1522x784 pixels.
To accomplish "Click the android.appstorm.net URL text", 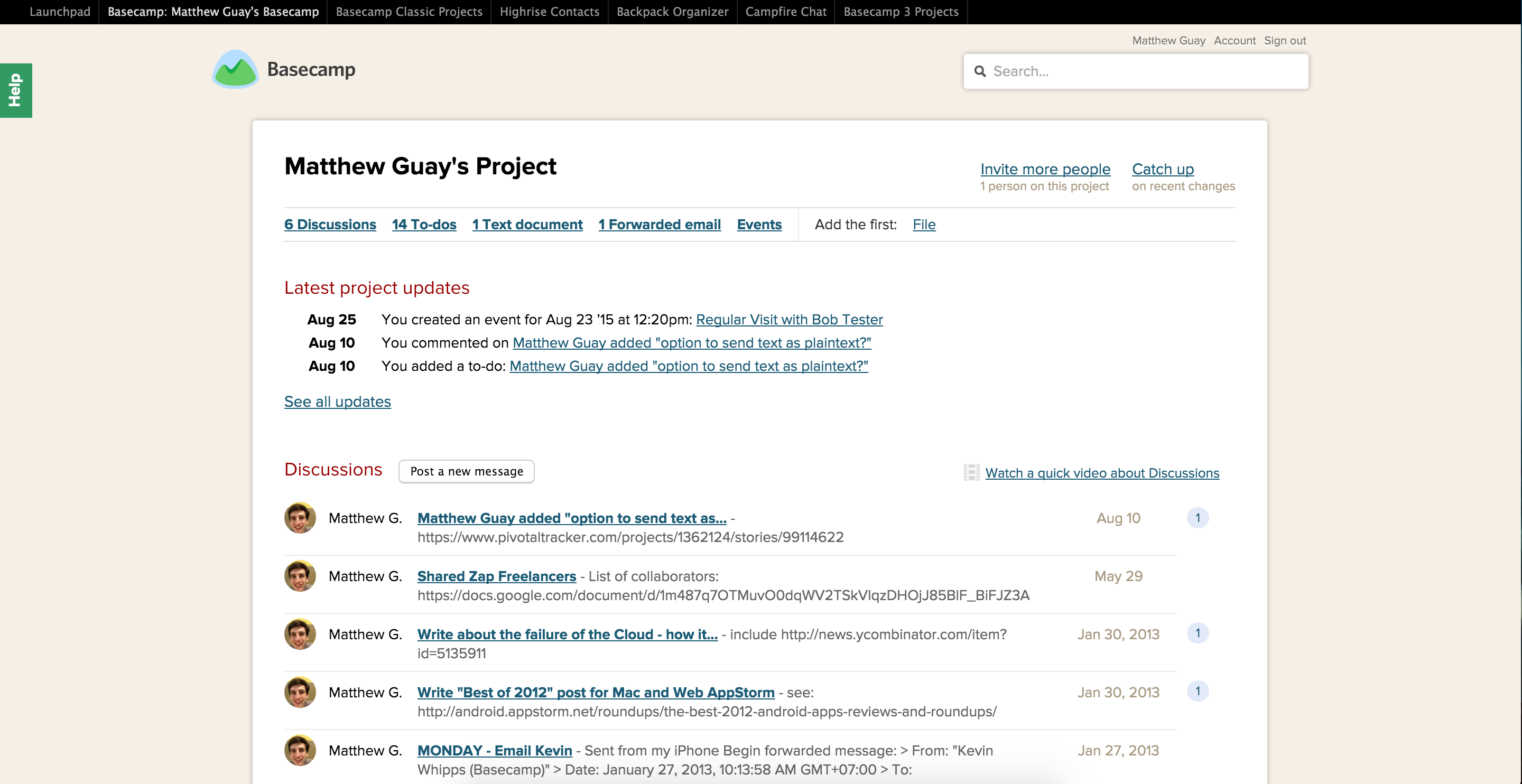I will [x=707, y=711].
